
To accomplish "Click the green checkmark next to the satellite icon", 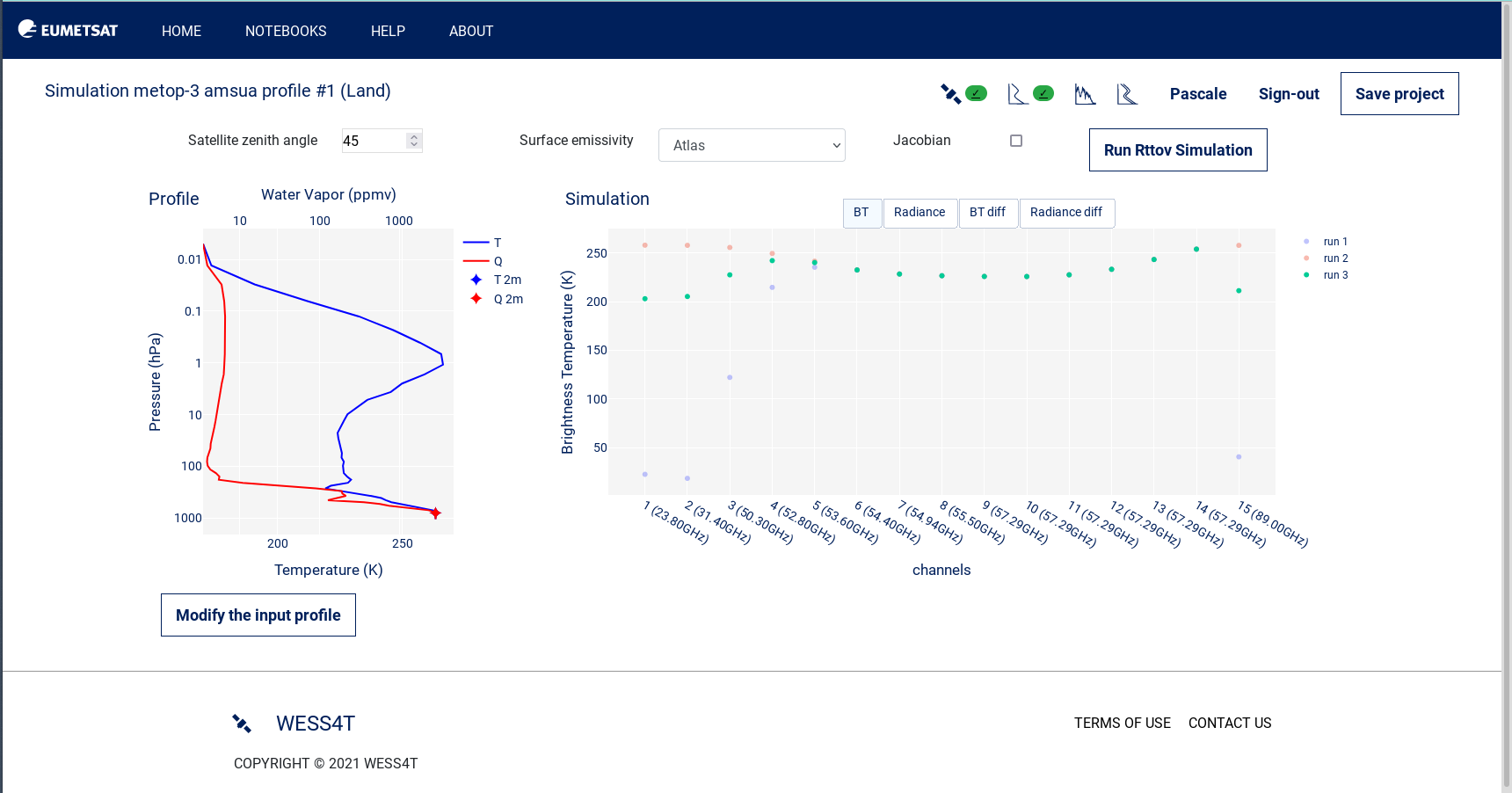I will click(976, 92).
